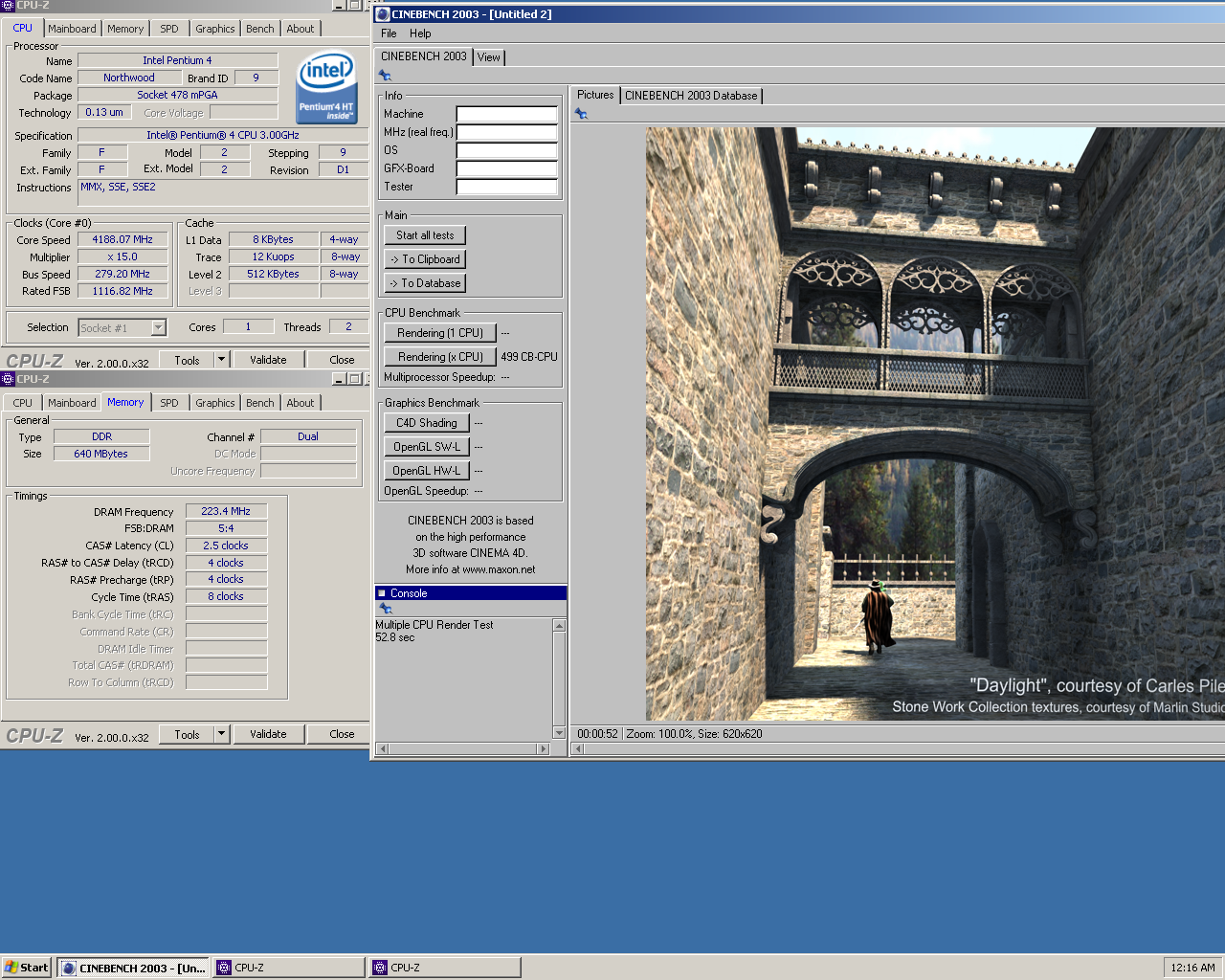
Task: Click the Northwood code name value
Action: [129, 78]
